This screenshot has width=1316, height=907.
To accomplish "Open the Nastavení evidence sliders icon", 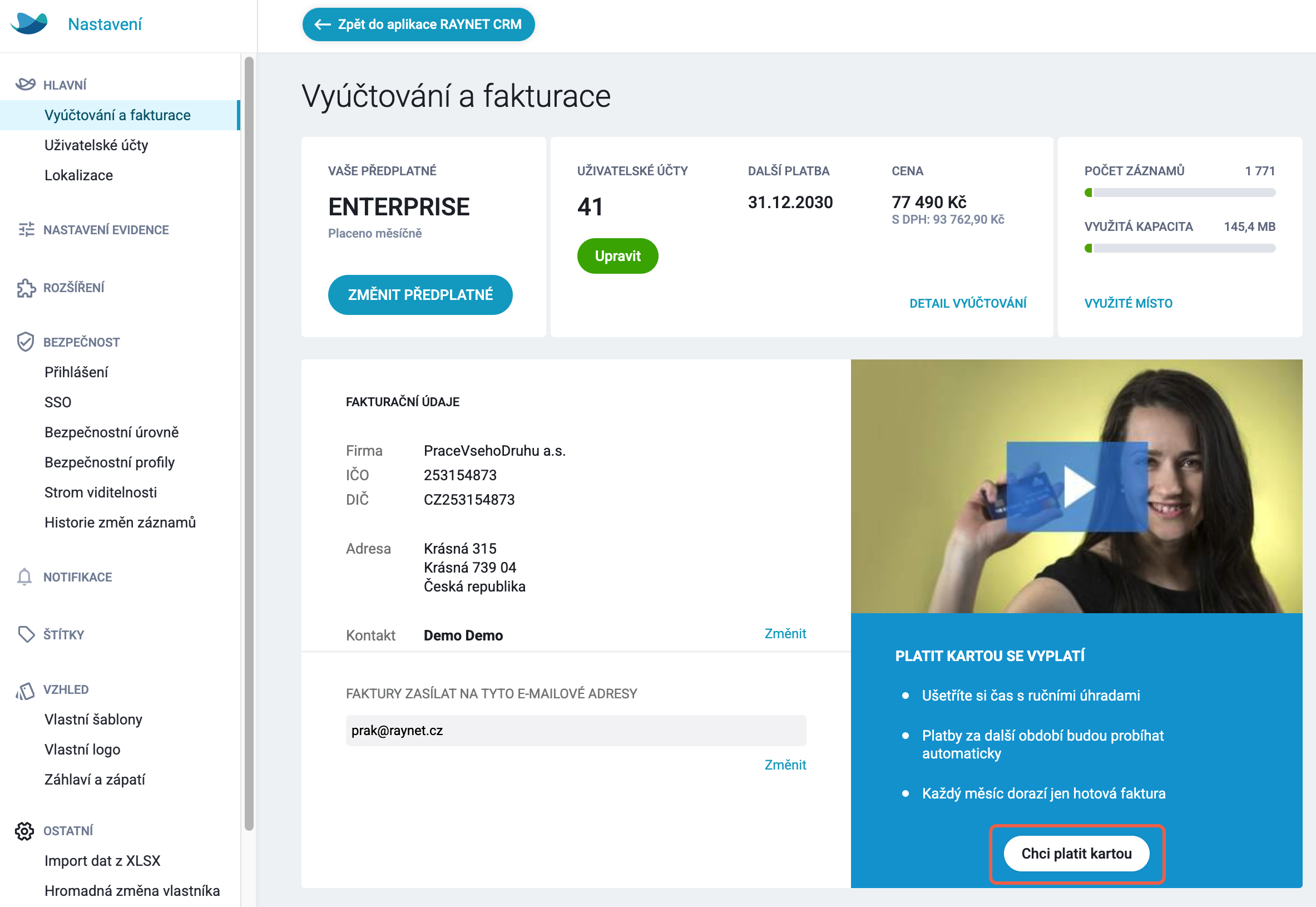I will click(26, 230).
